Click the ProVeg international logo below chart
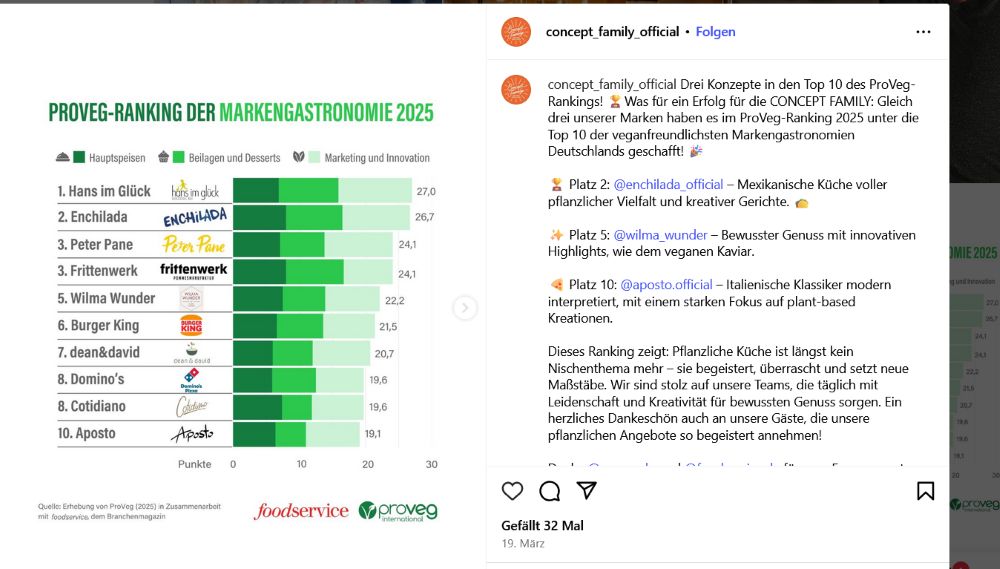The height and width of the screenshot is (569, 1000). click(x=398, y=511)
